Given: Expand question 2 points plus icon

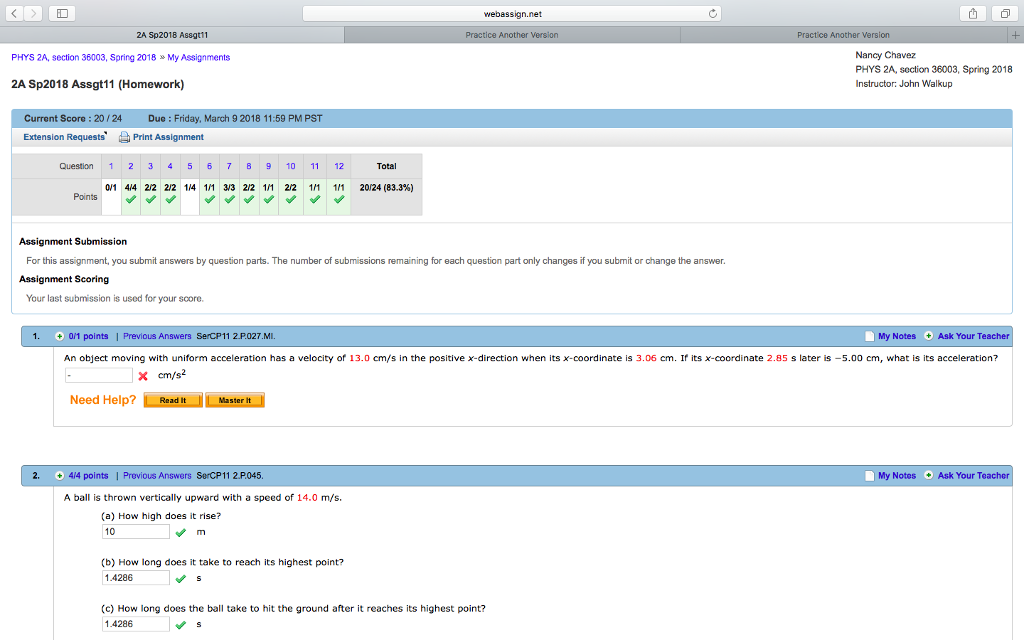Looking at the screenshot, I should pyautogui.click(x=59, y=476).
